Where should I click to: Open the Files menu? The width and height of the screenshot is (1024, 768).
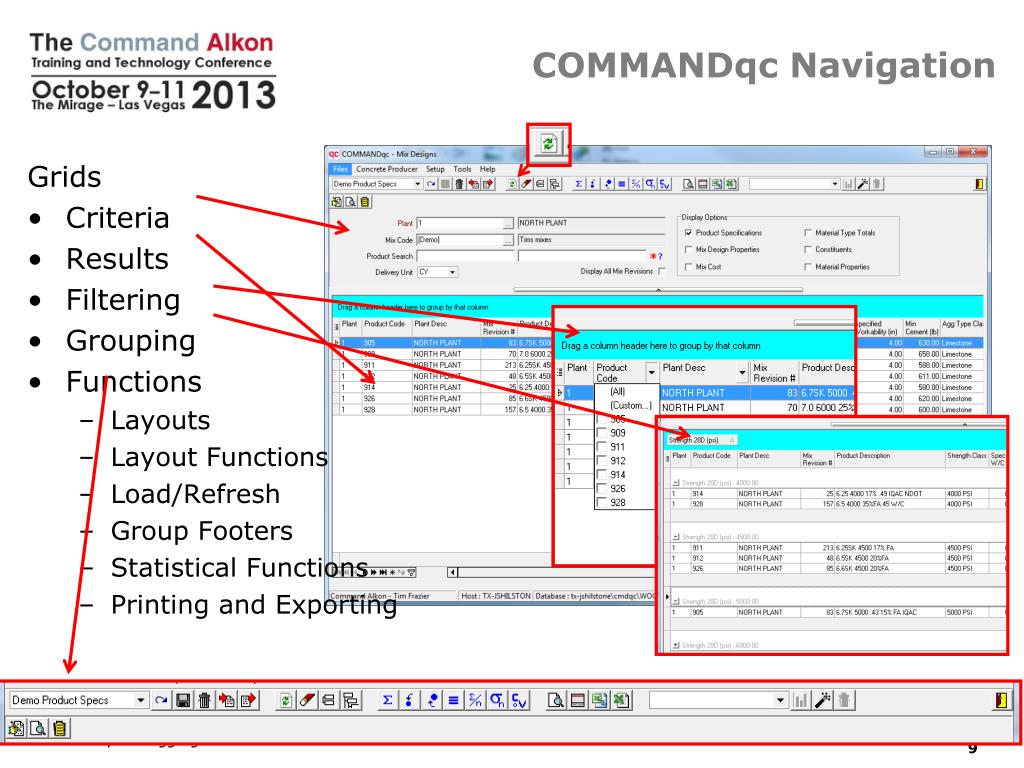(x=340, y=169)
